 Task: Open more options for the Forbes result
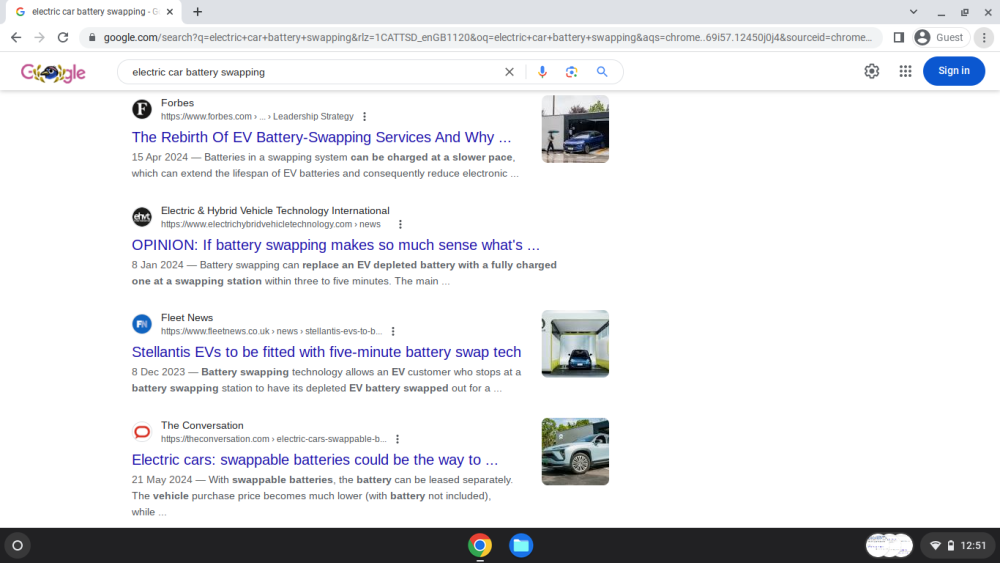pyautogui.click(x=364, y=117)
